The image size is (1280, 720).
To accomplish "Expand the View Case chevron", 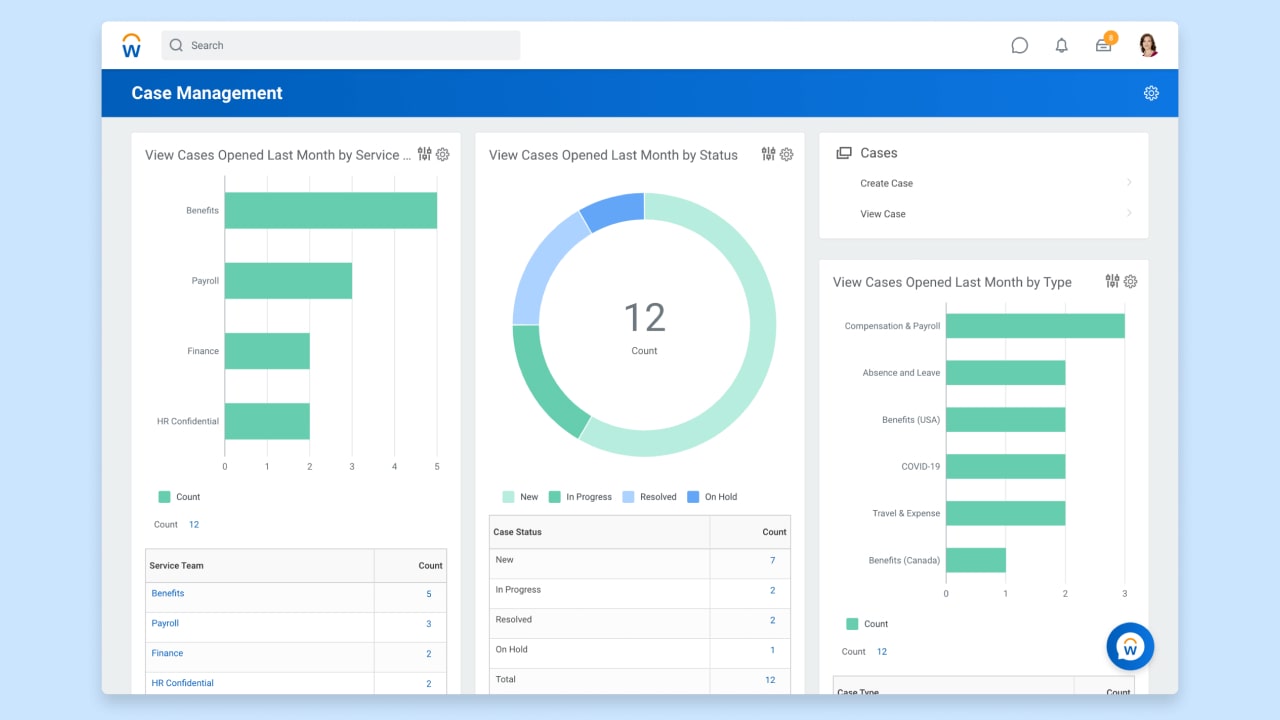I will point(1129,213).
